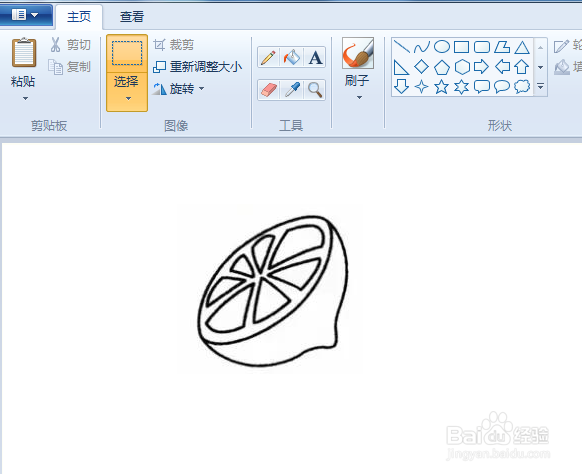Choose the Oval shape
The image size is (582, 474).
(442, 47)
